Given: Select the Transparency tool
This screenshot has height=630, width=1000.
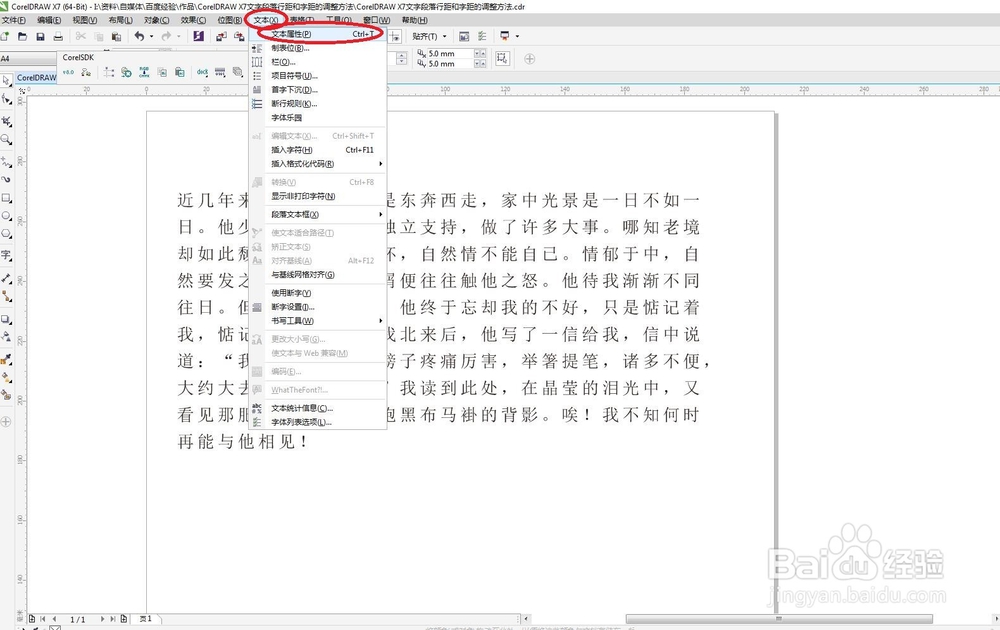Looking at the screenshot, I should coord(6,337).
